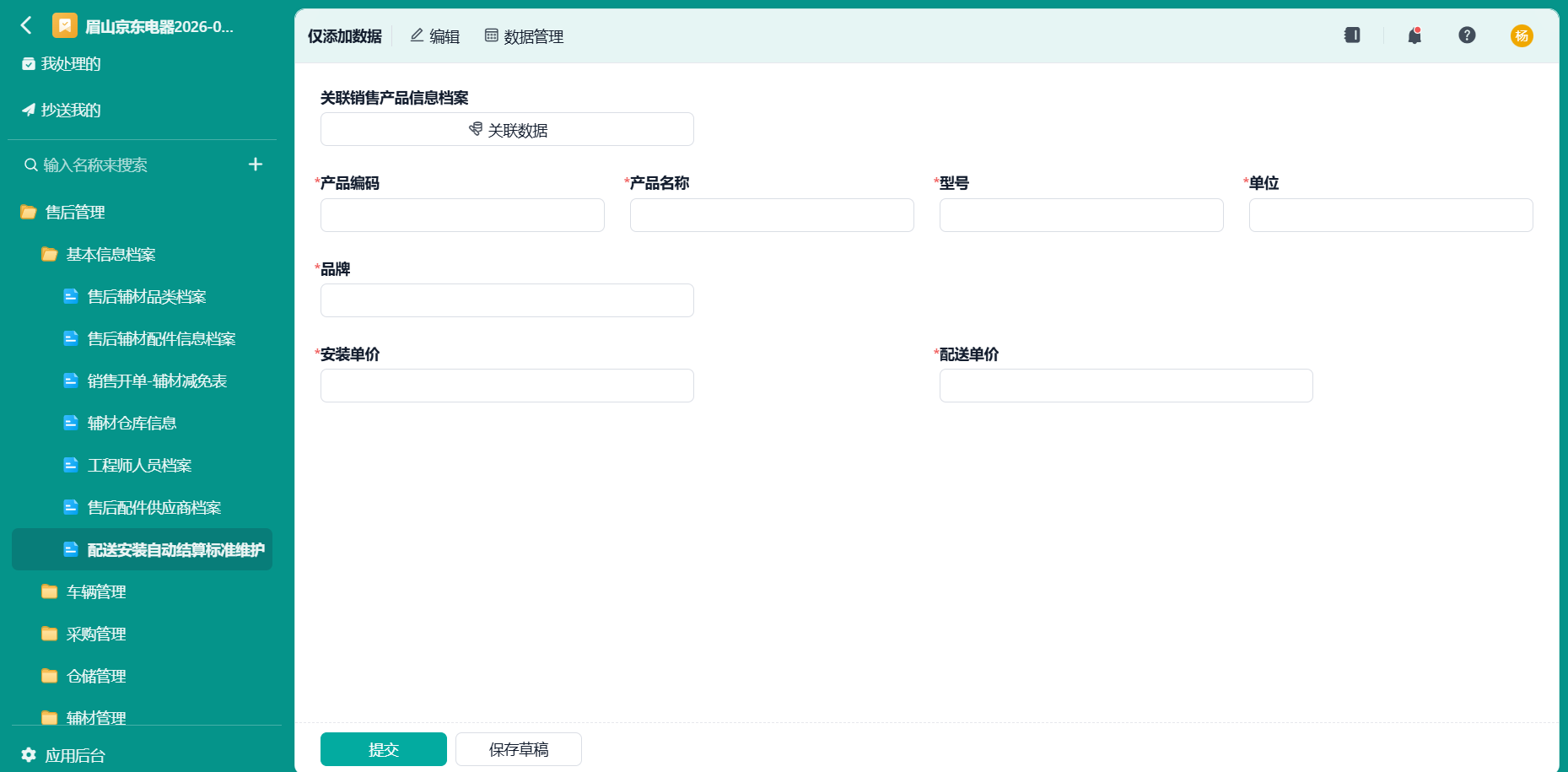
Task: Open notifications bell icon
Action: (x=1414, y=35)
